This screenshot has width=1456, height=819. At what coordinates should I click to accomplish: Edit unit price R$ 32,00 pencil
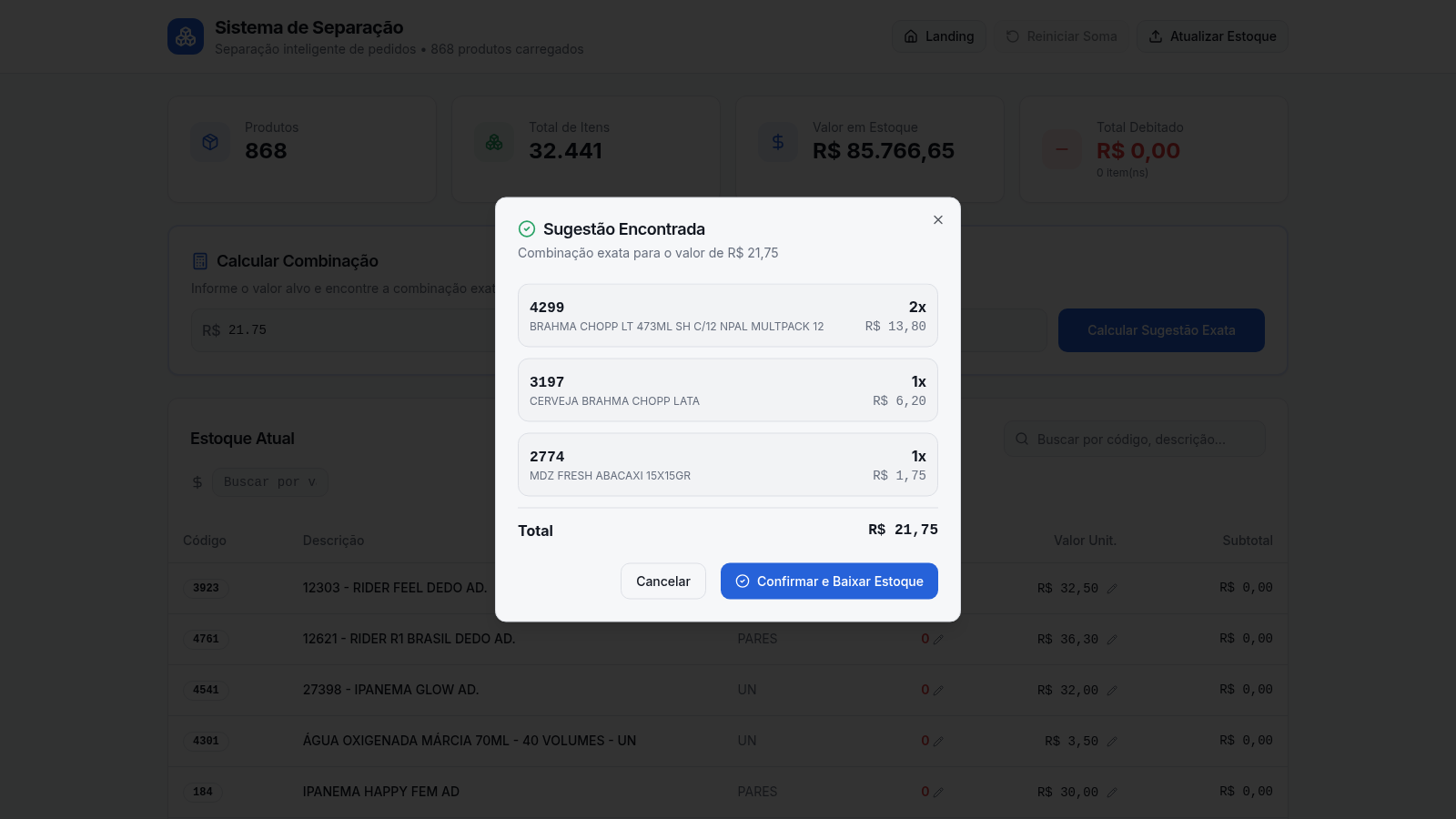1112,691
